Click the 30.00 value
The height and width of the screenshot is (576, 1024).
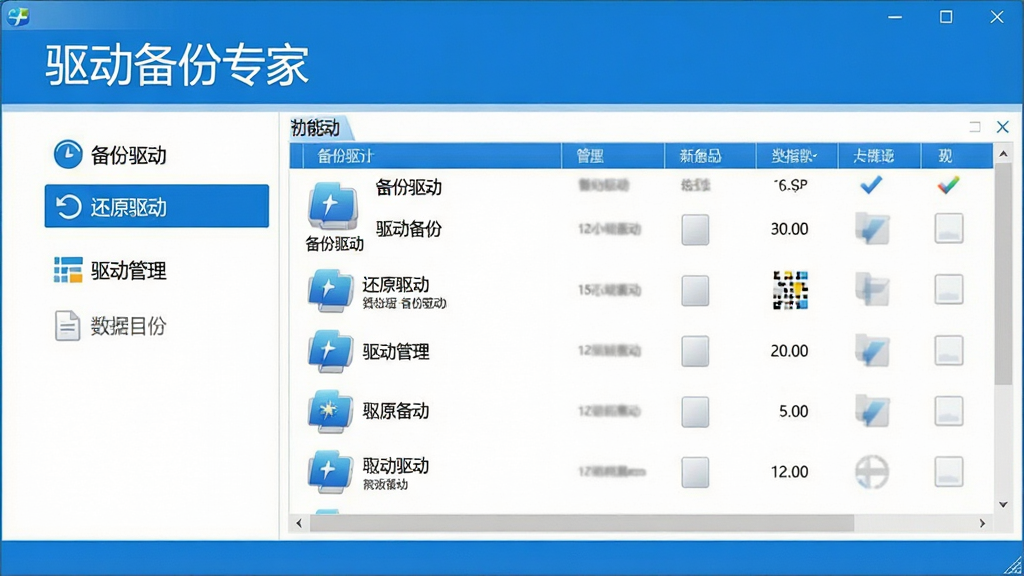[790, 229]
